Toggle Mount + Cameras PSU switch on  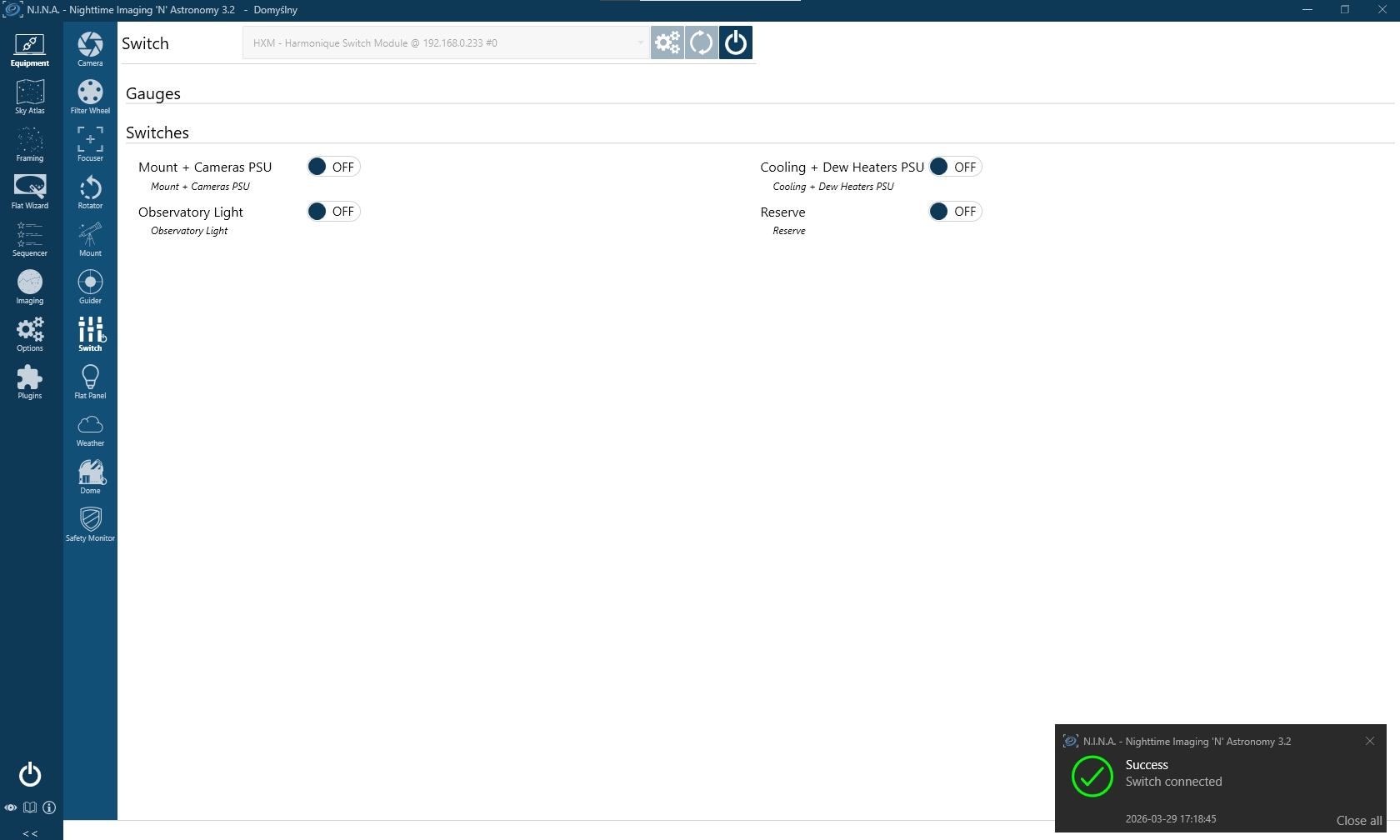(x=333, y=167)
